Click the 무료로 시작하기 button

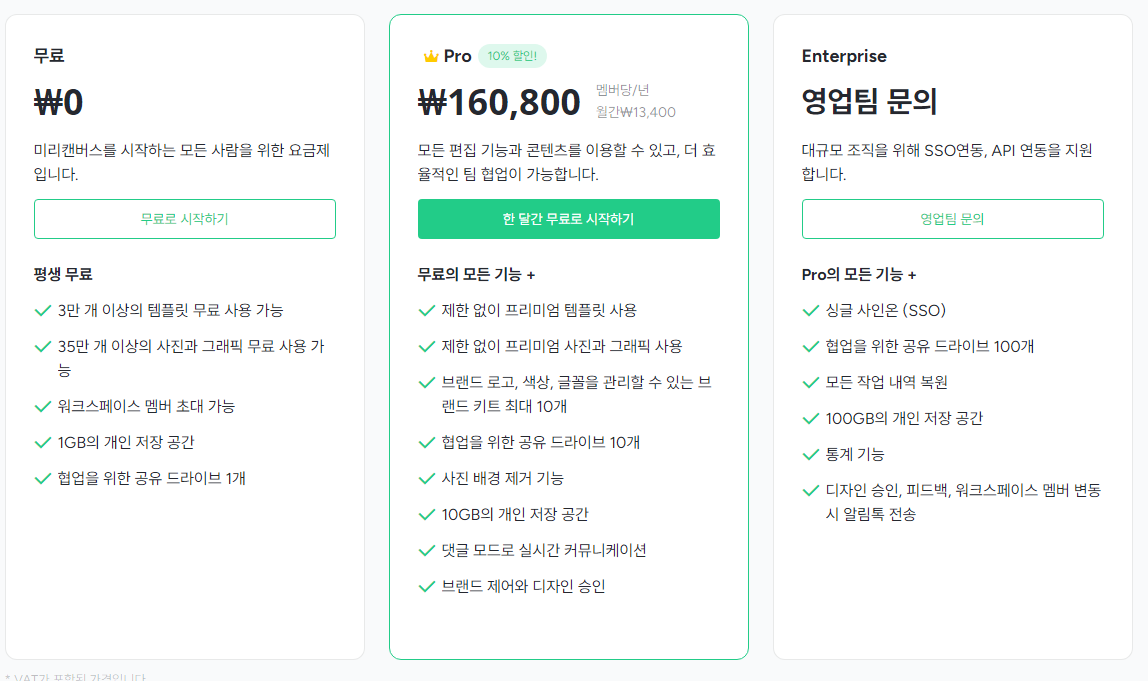(x=184, y=219)
